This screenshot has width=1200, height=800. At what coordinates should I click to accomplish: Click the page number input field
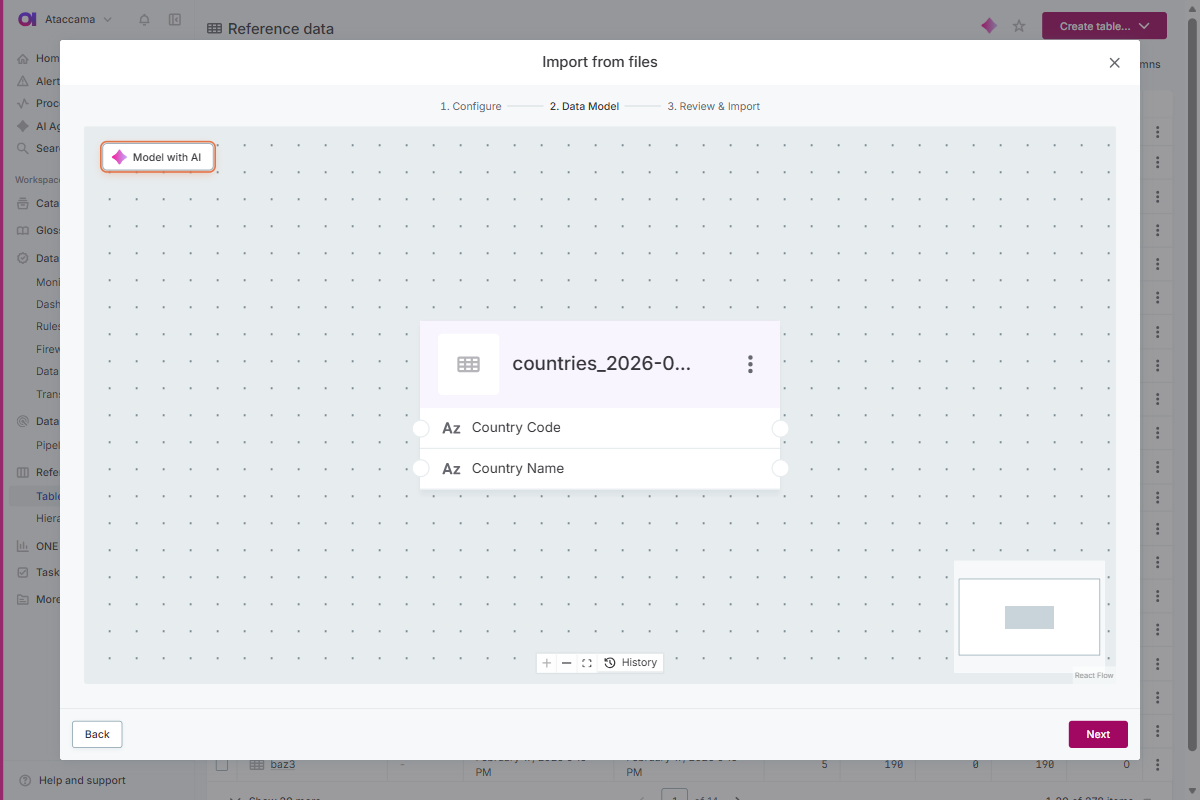click(675, 794)
